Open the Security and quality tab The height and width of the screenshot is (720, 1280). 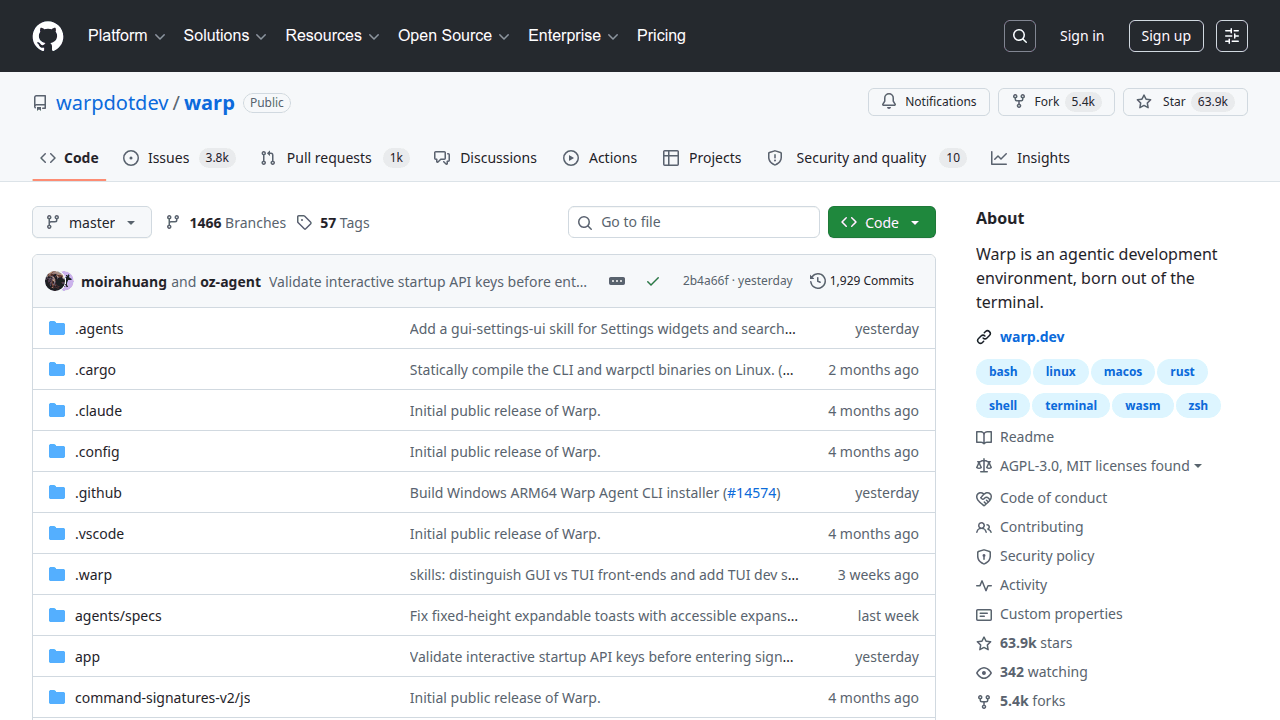pyautogui.click(x=866, y=158)
